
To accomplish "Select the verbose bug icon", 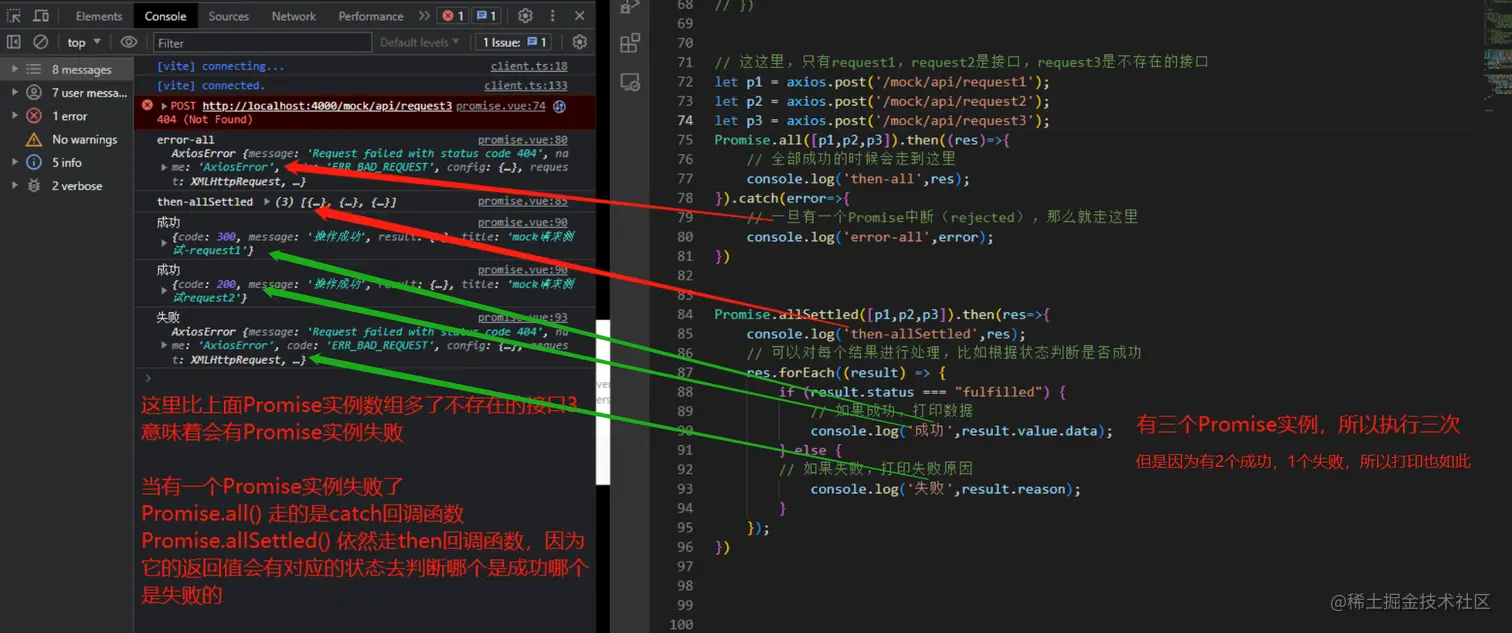I will tap(34, 185).
